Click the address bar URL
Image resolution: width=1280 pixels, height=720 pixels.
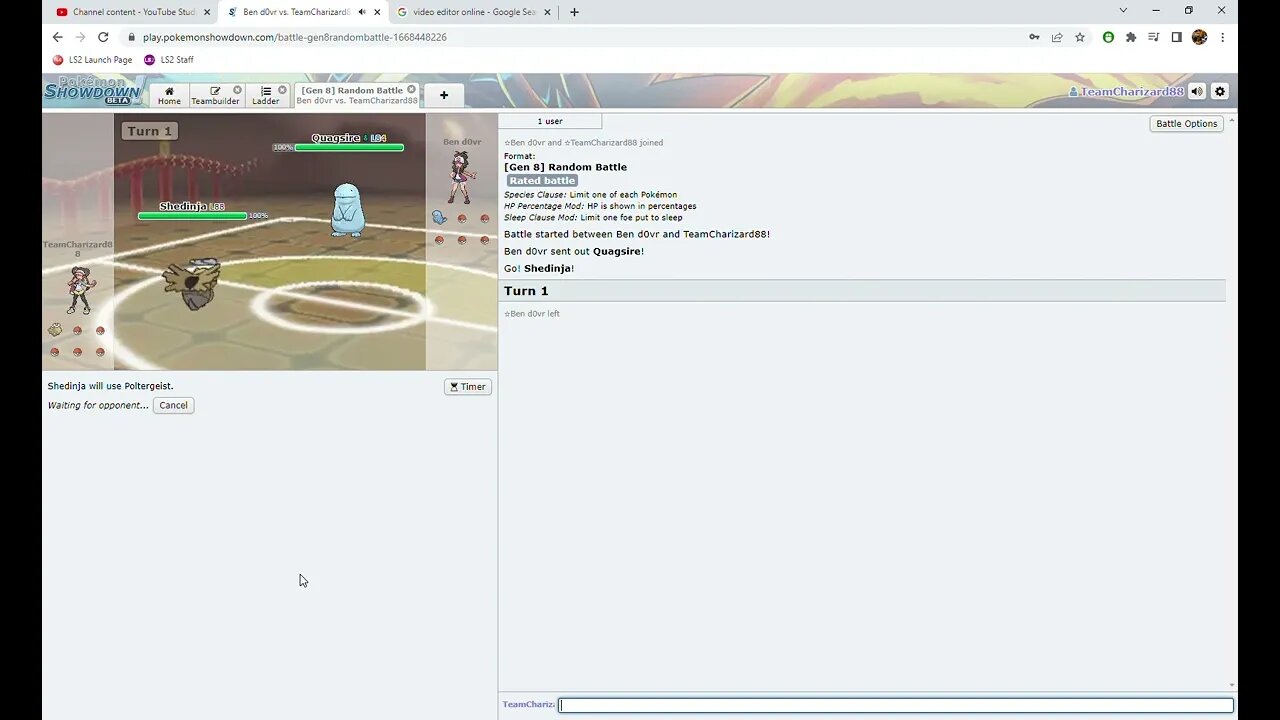pyautogui.click(x=295, y=37)
